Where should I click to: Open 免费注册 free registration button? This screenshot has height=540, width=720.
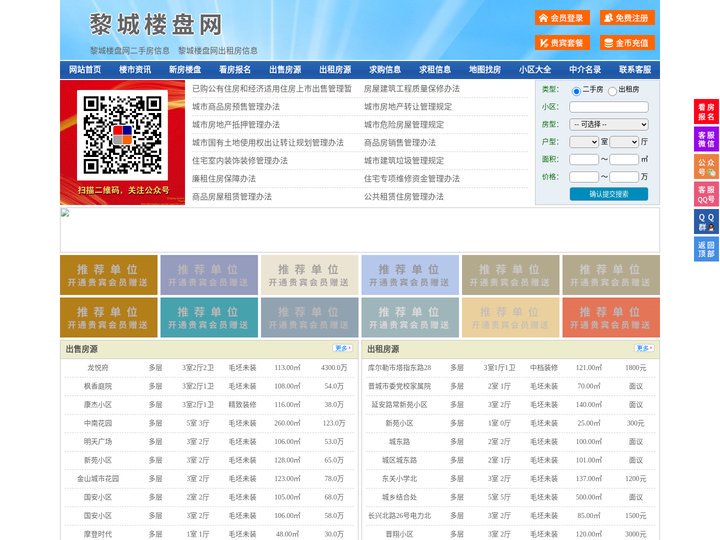(x=627, y=18)
